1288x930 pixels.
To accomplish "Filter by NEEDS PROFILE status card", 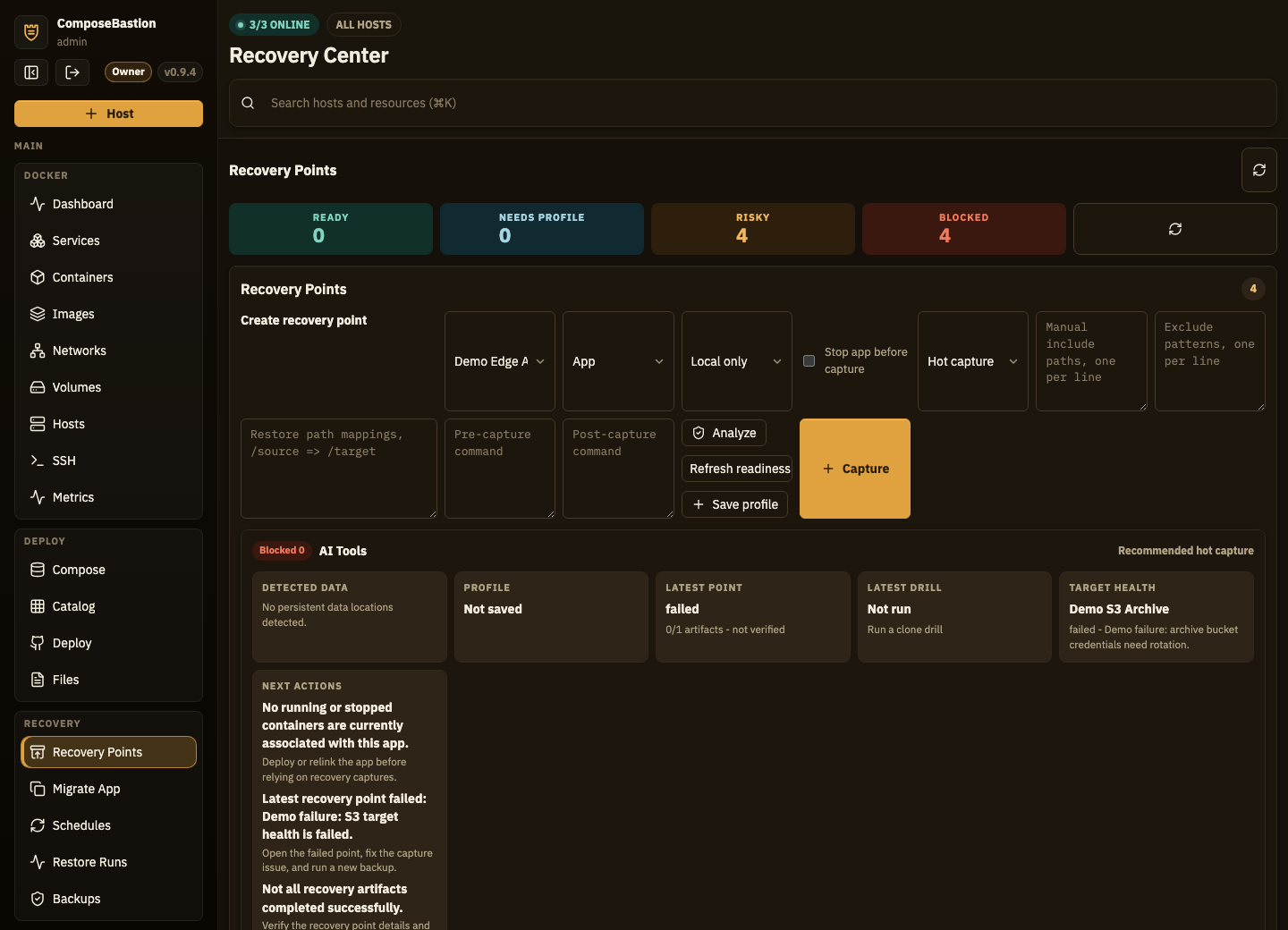I will click(x=542, y=229).
